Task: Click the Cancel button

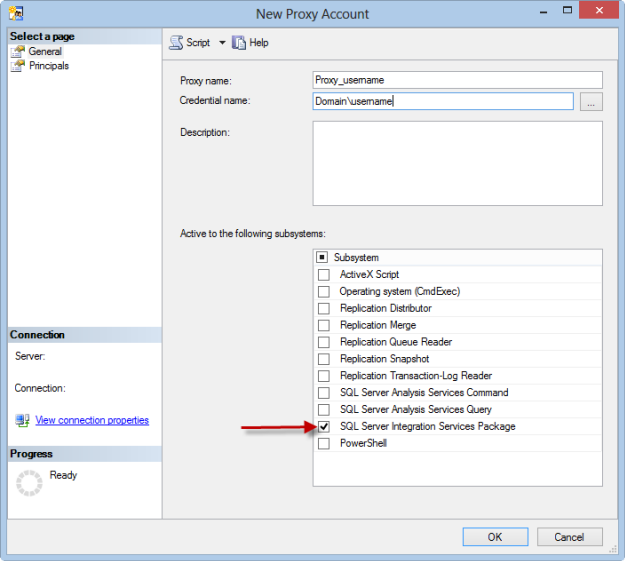Action: [x=569, y=537]
